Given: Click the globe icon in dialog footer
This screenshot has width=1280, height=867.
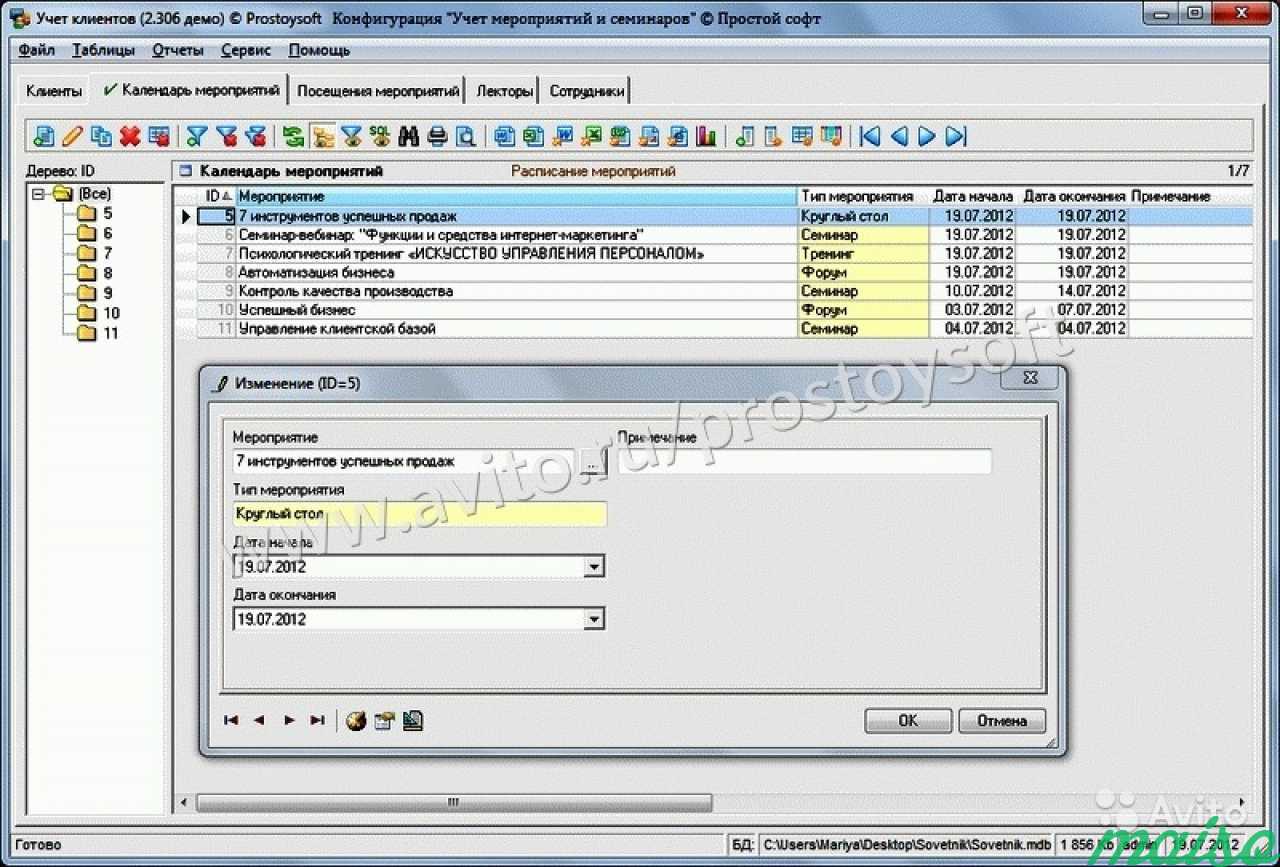Looking at the screenshot, I should pyautogui.click(x=356, y=720).
